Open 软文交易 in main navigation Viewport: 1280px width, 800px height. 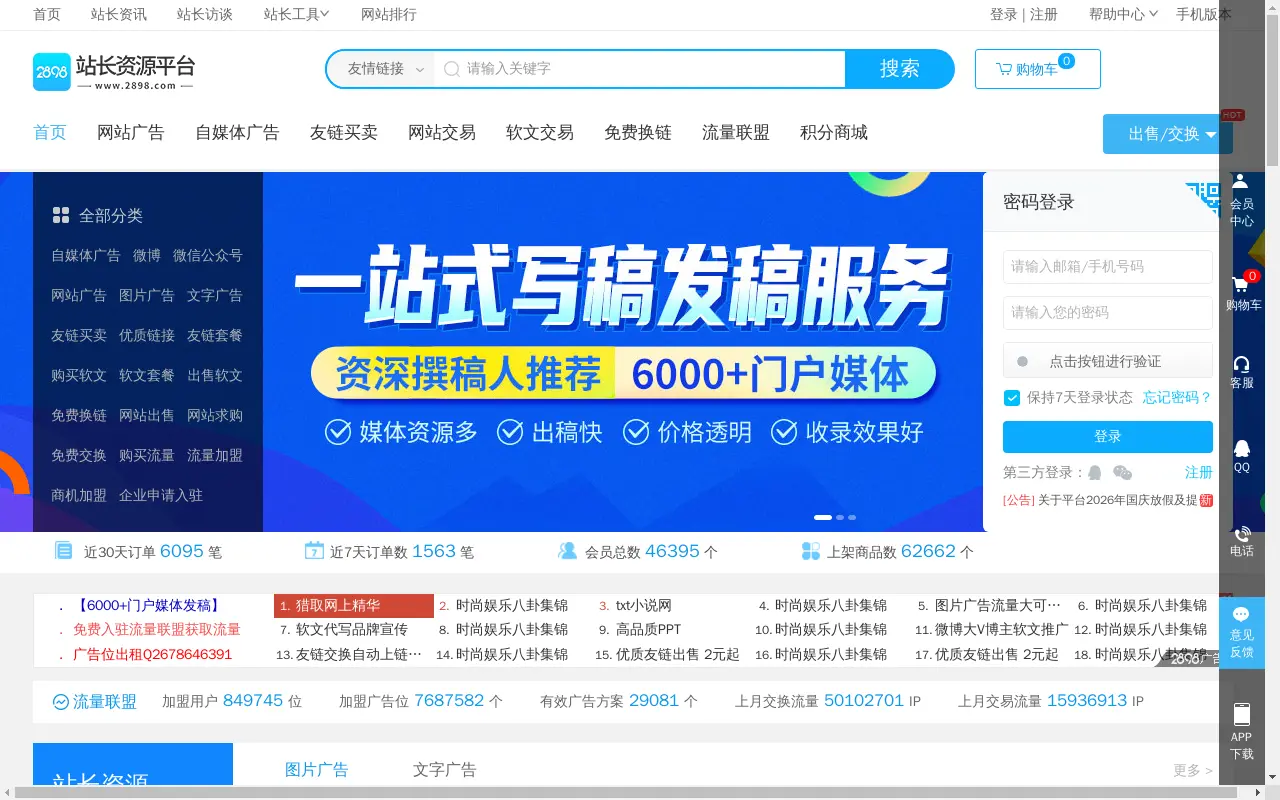pos(540,133)
